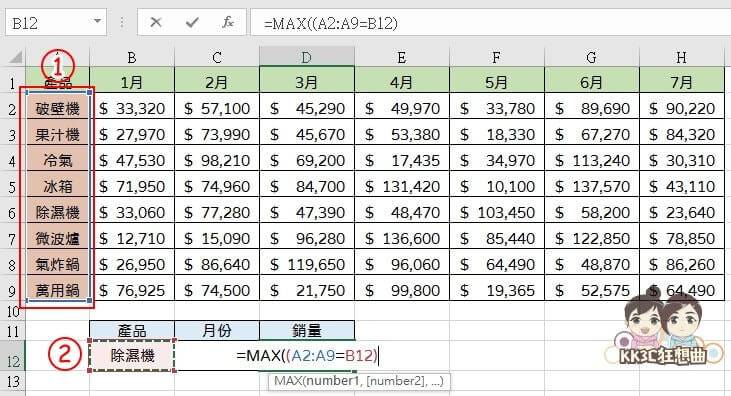Select row 13 header
The image size is (731, 396).
pos(12,382)
